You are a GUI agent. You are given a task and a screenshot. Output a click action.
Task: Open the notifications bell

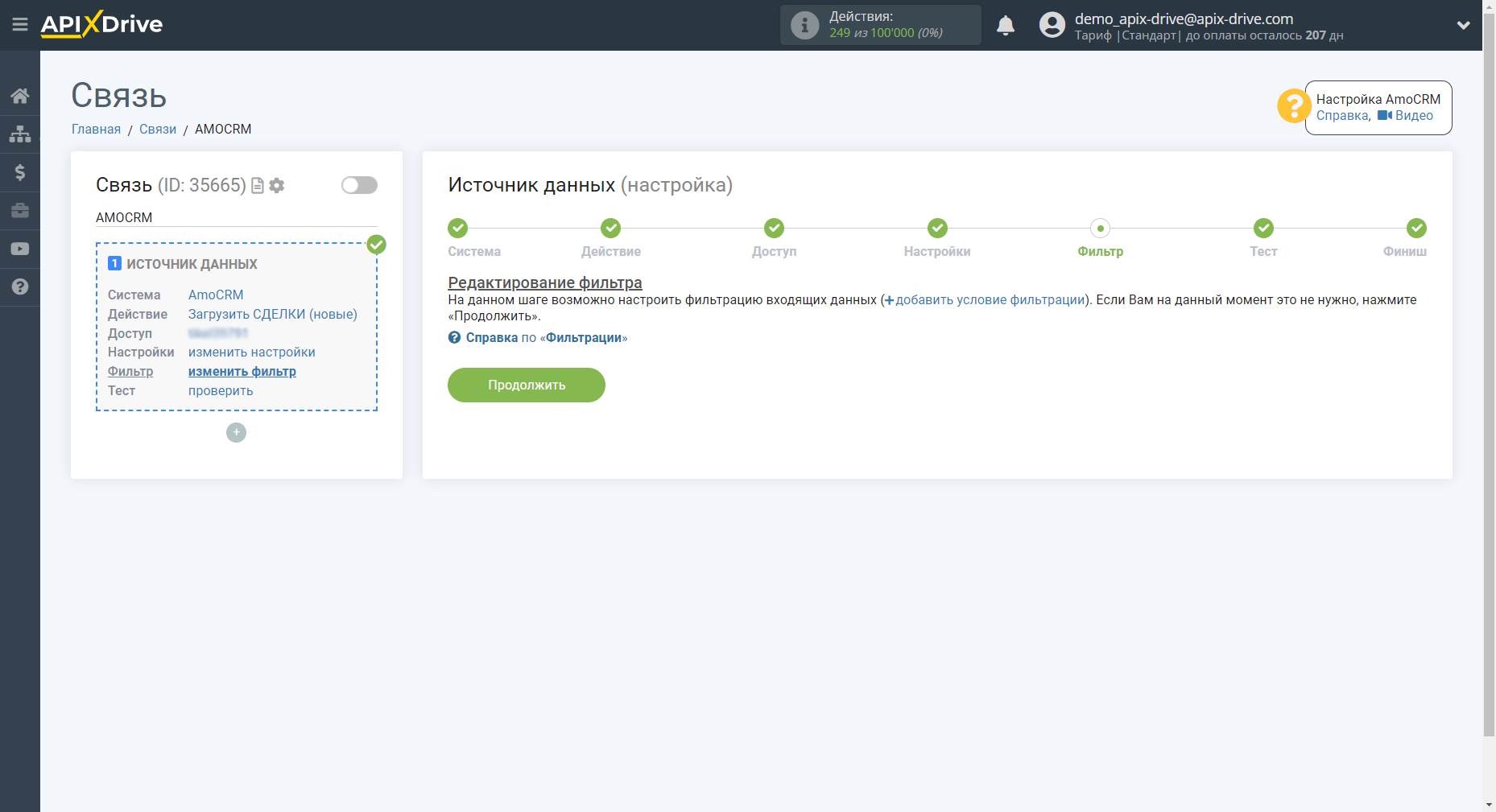1006,26
